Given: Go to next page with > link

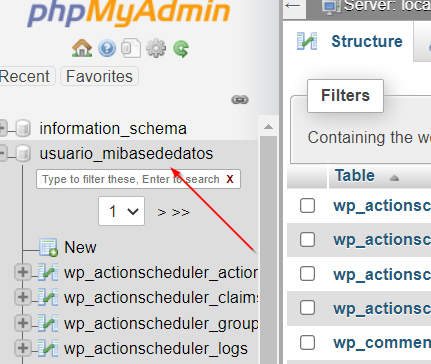Looking at the screenshot, I should coord(162,212).
